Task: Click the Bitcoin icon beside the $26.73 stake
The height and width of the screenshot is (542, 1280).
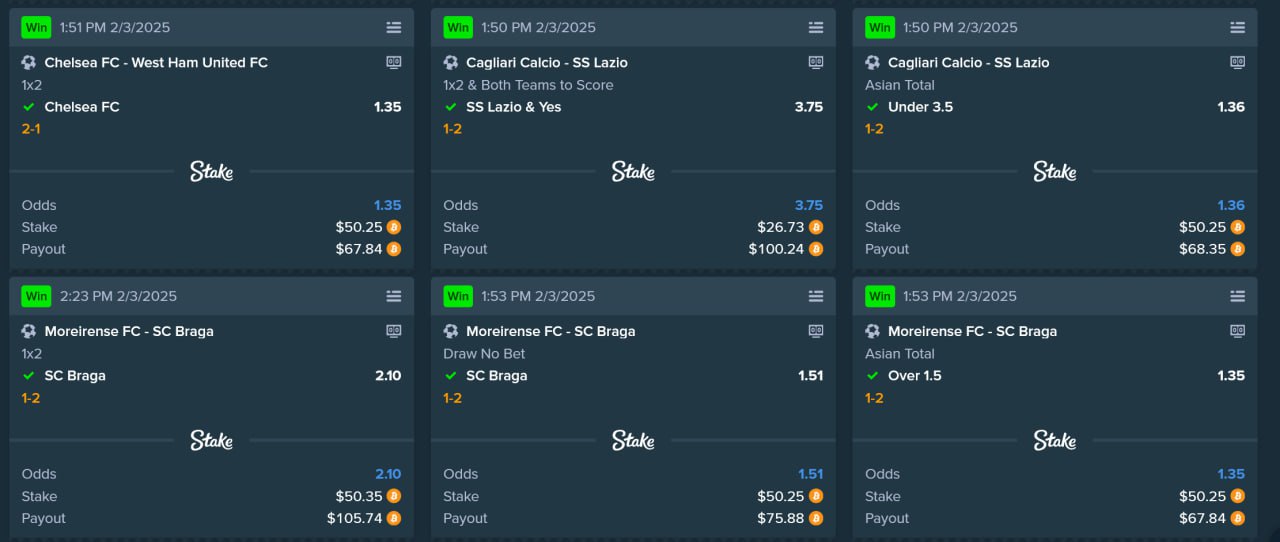Action: [x=816, y=227]
